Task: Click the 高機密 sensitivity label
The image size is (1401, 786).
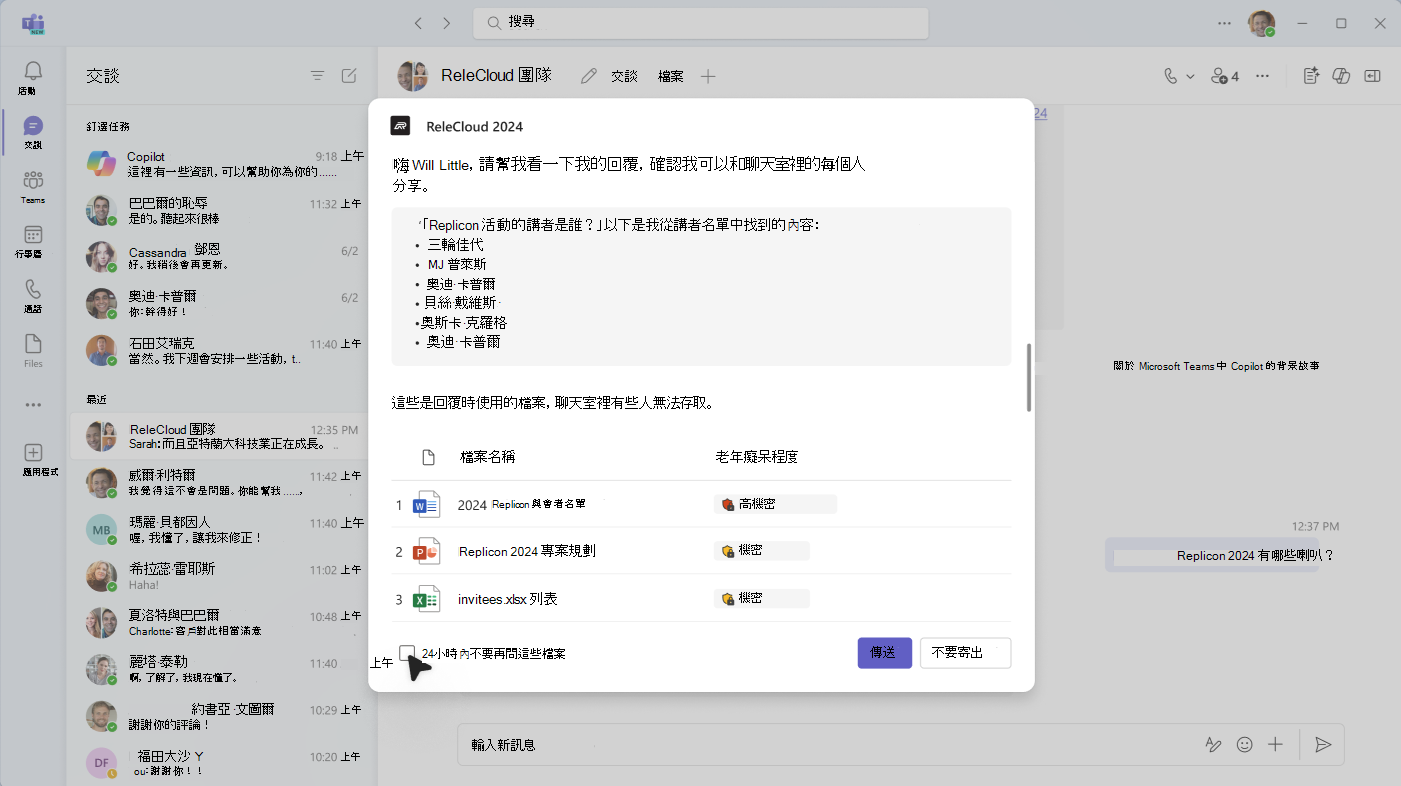Action: pyautogui.click(x=775, y=505)
